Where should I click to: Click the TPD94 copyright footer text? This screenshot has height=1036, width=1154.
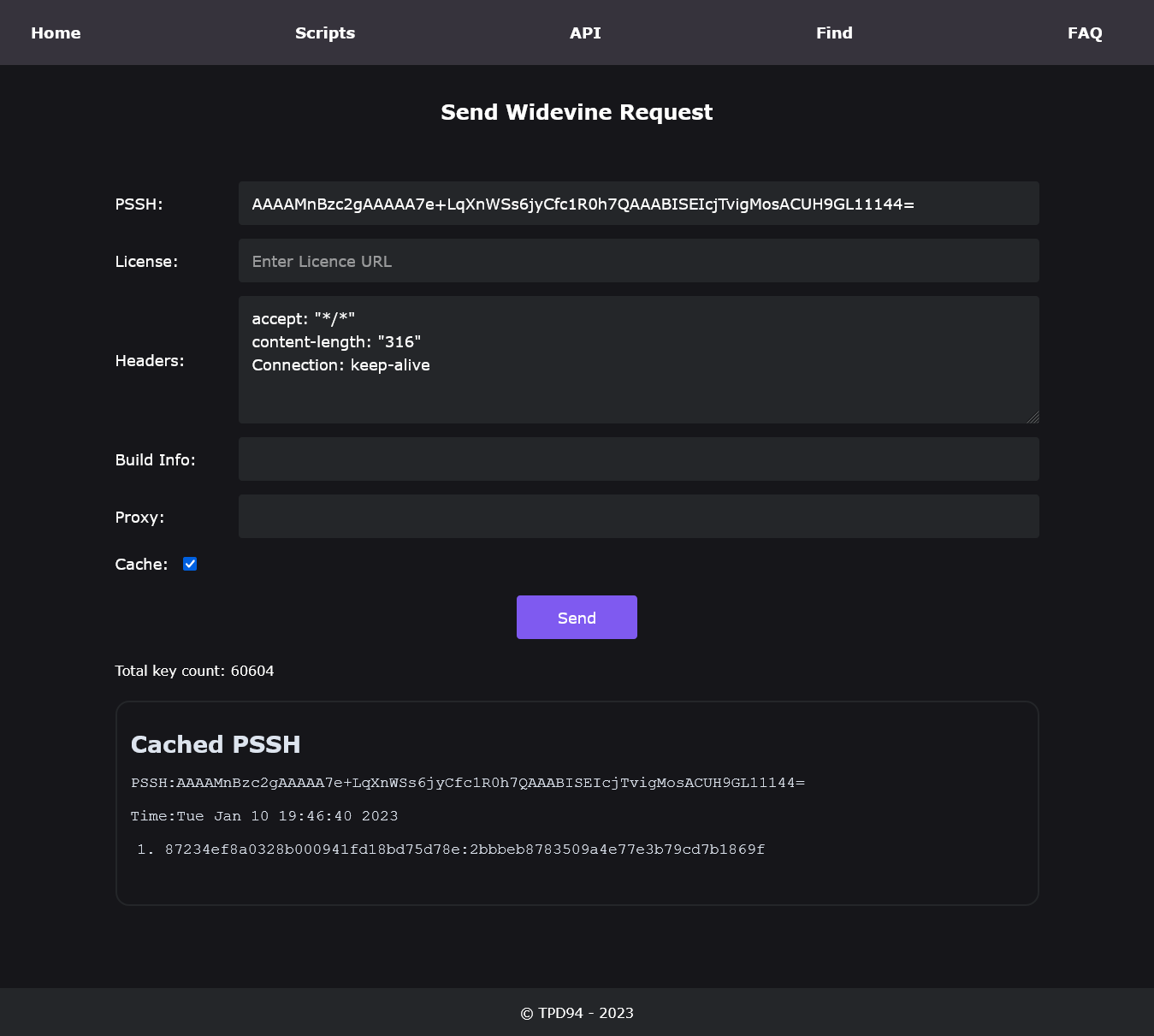point(577,1013)
